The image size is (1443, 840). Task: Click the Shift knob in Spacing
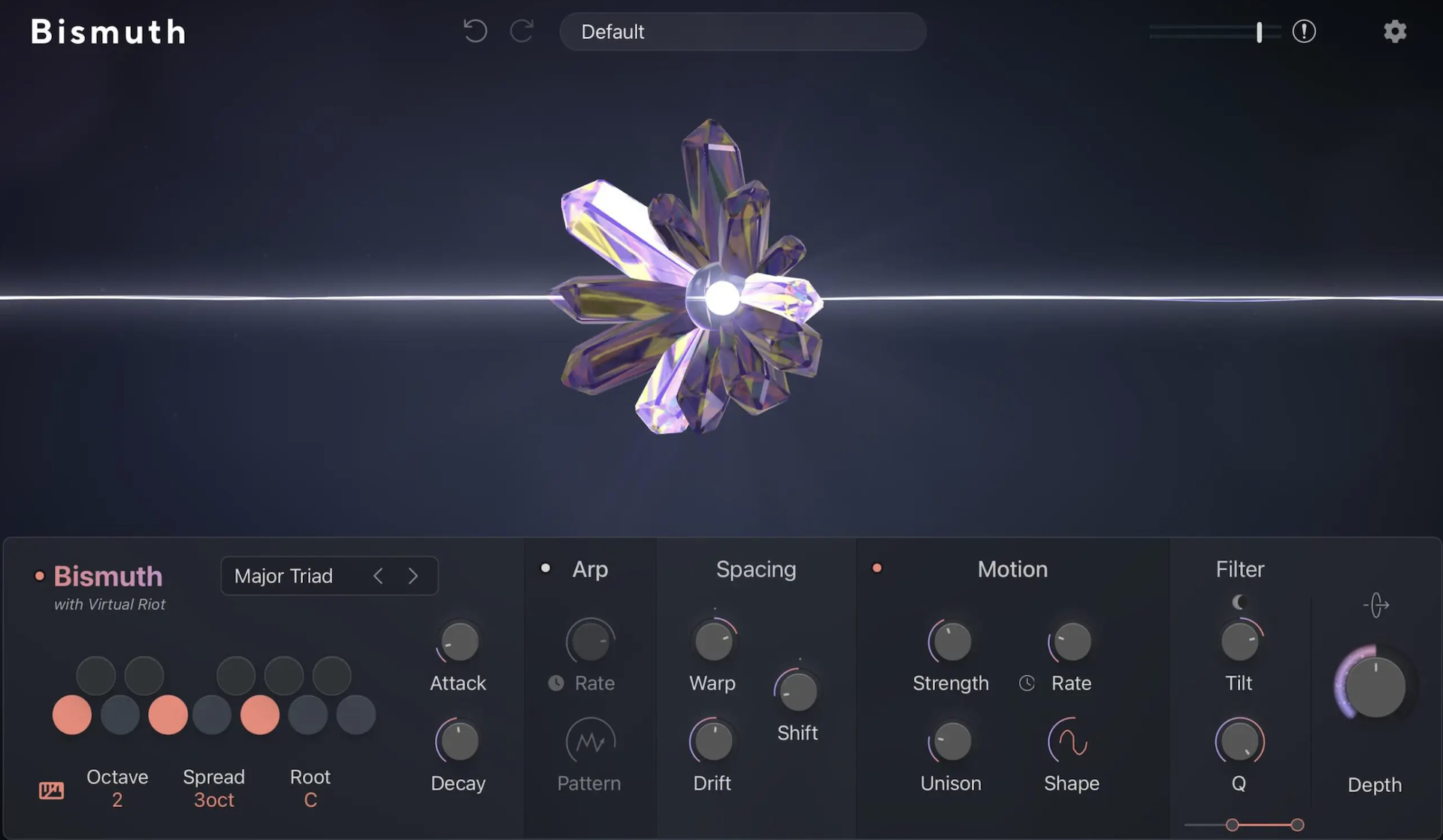(797, 691)
